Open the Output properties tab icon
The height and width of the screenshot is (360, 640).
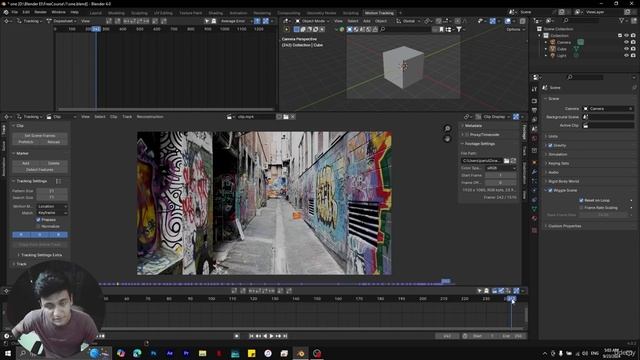[x=534, y=110]
